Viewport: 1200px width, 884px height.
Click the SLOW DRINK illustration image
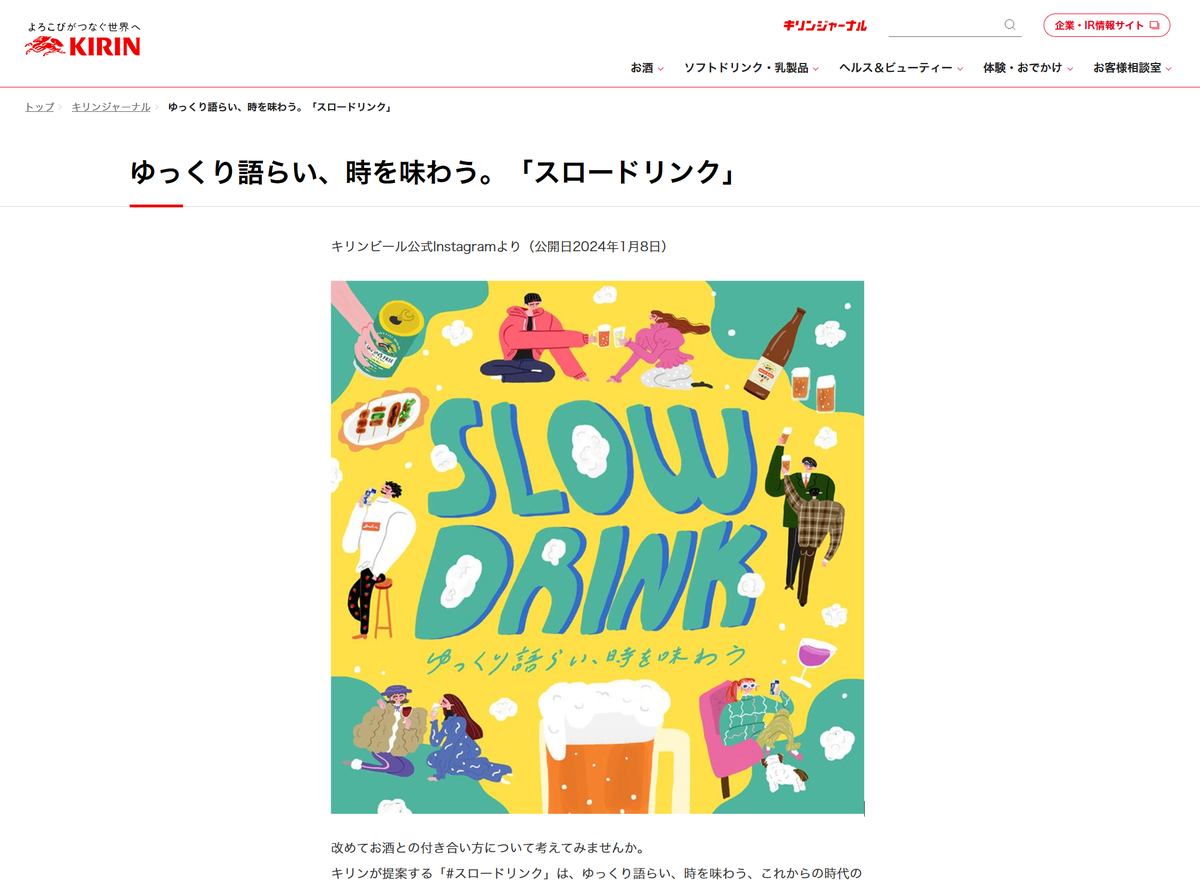597,547
